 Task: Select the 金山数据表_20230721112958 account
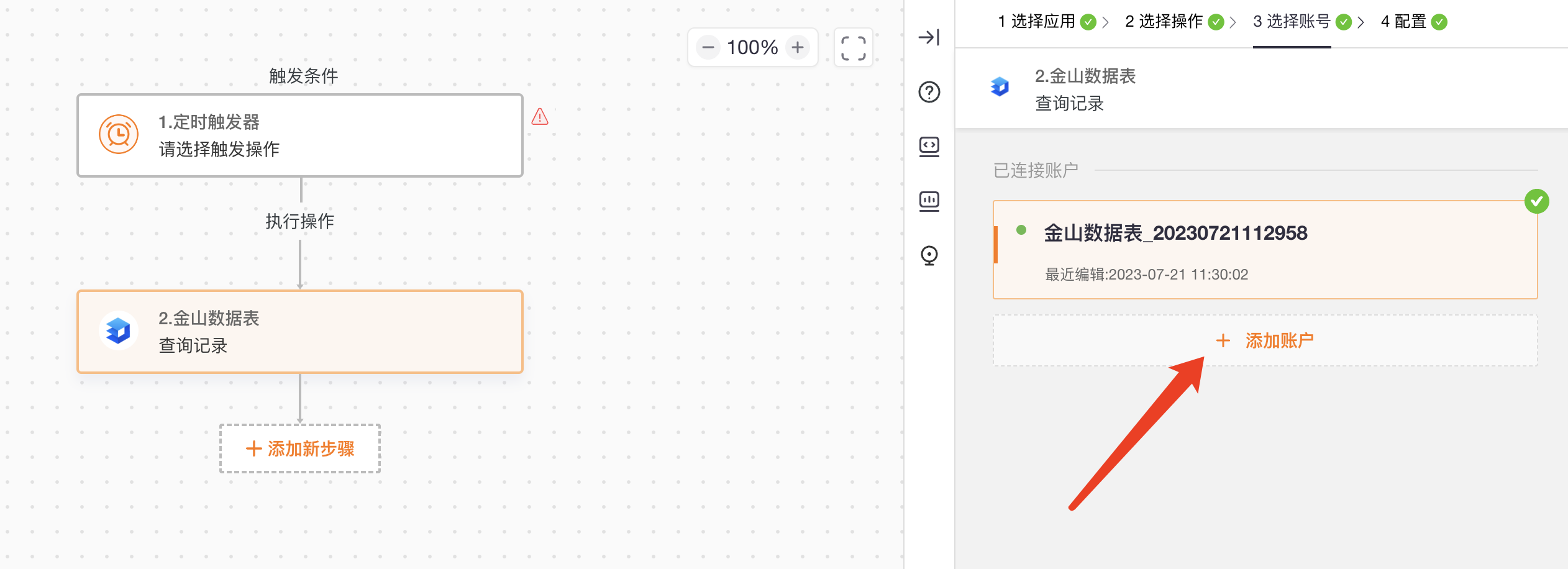pos(1265,250)
